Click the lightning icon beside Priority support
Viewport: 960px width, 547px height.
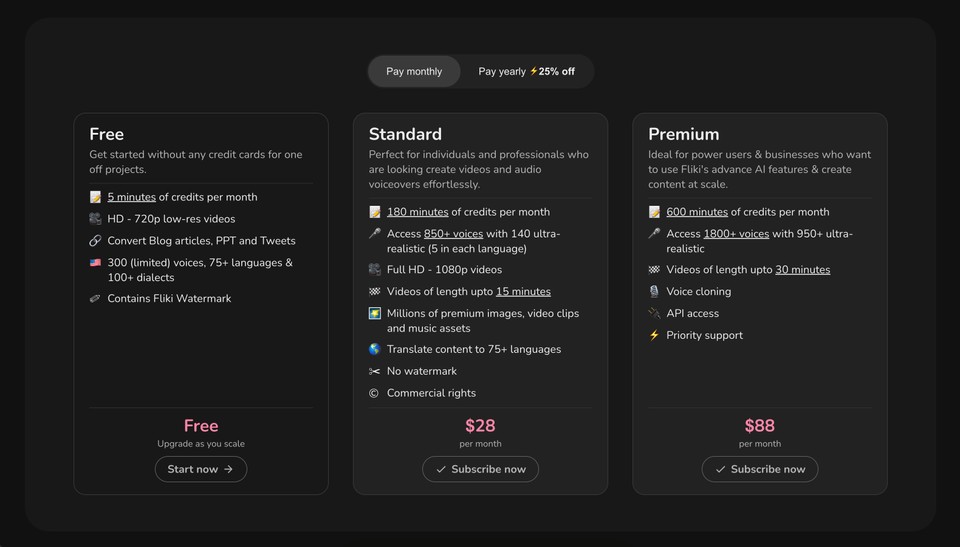(x=654, y=335)
